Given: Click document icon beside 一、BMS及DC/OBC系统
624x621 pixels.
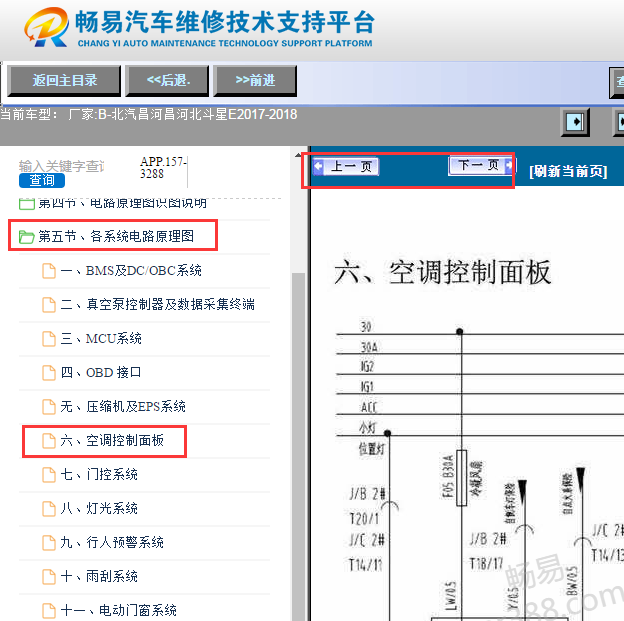Looking at the screenshot, I should [49, 271].
